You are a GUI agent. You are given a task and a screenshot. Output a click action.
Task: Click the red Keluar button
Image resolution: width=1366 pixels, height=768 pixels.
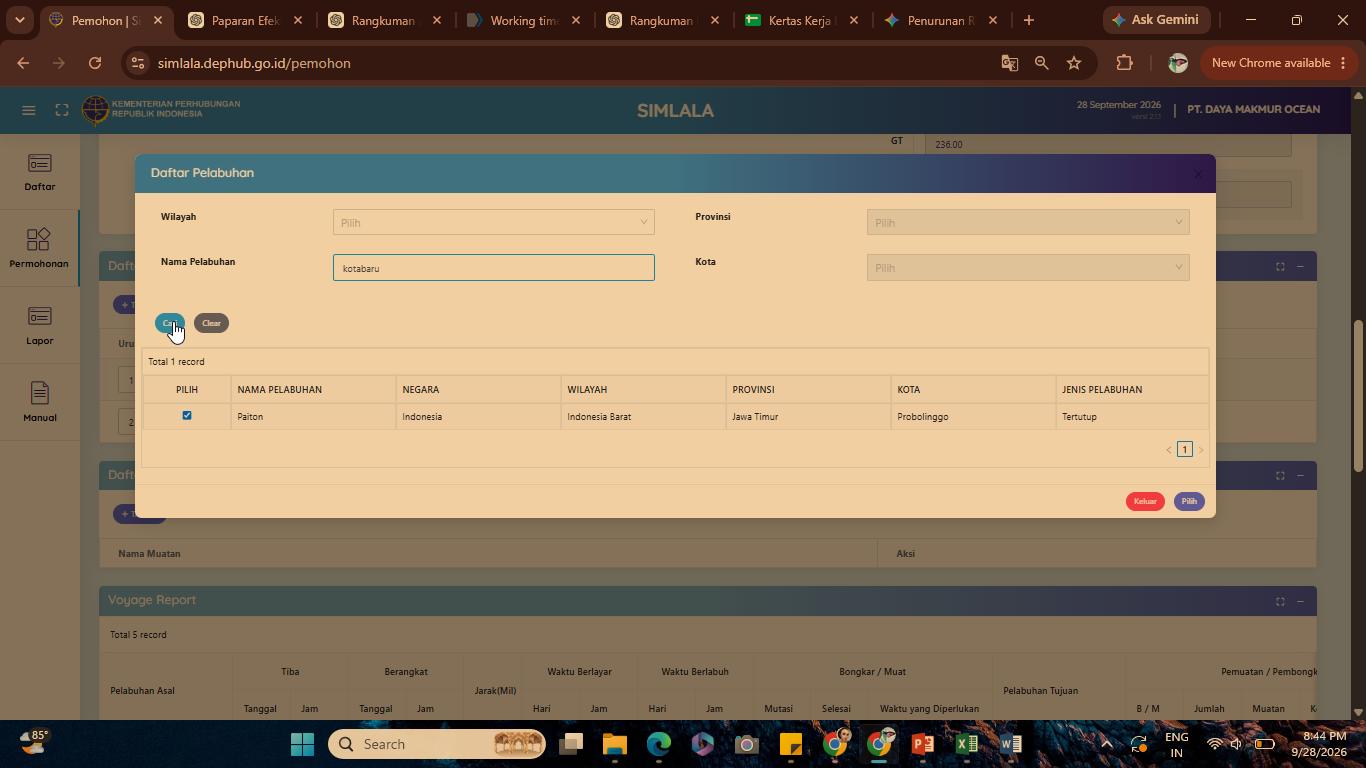tap(1145, 501)
